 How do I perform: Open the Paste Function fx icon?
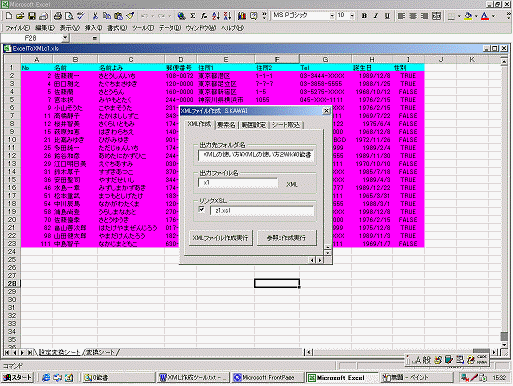(204, 16)
